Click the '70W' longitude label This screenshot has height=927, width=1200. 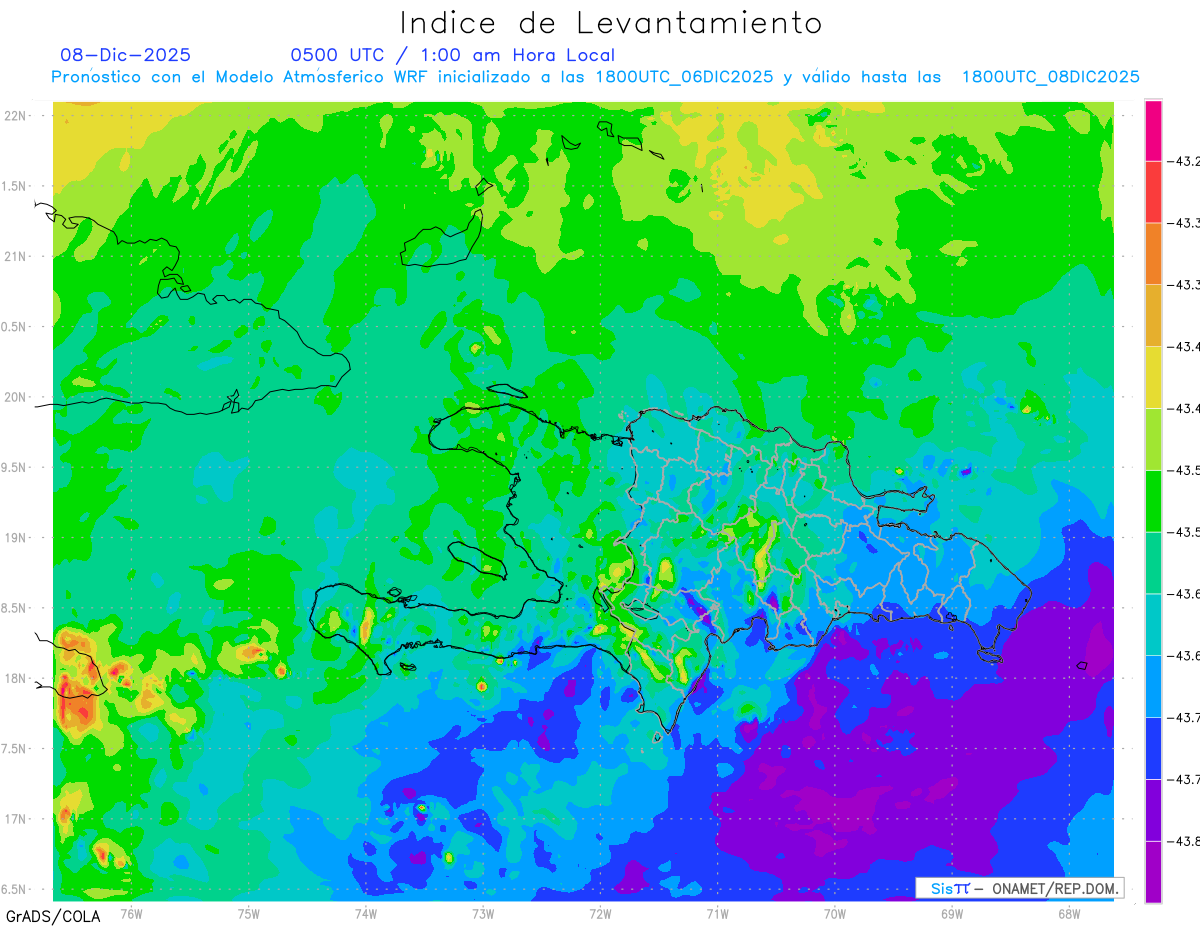tap(834, 914)
